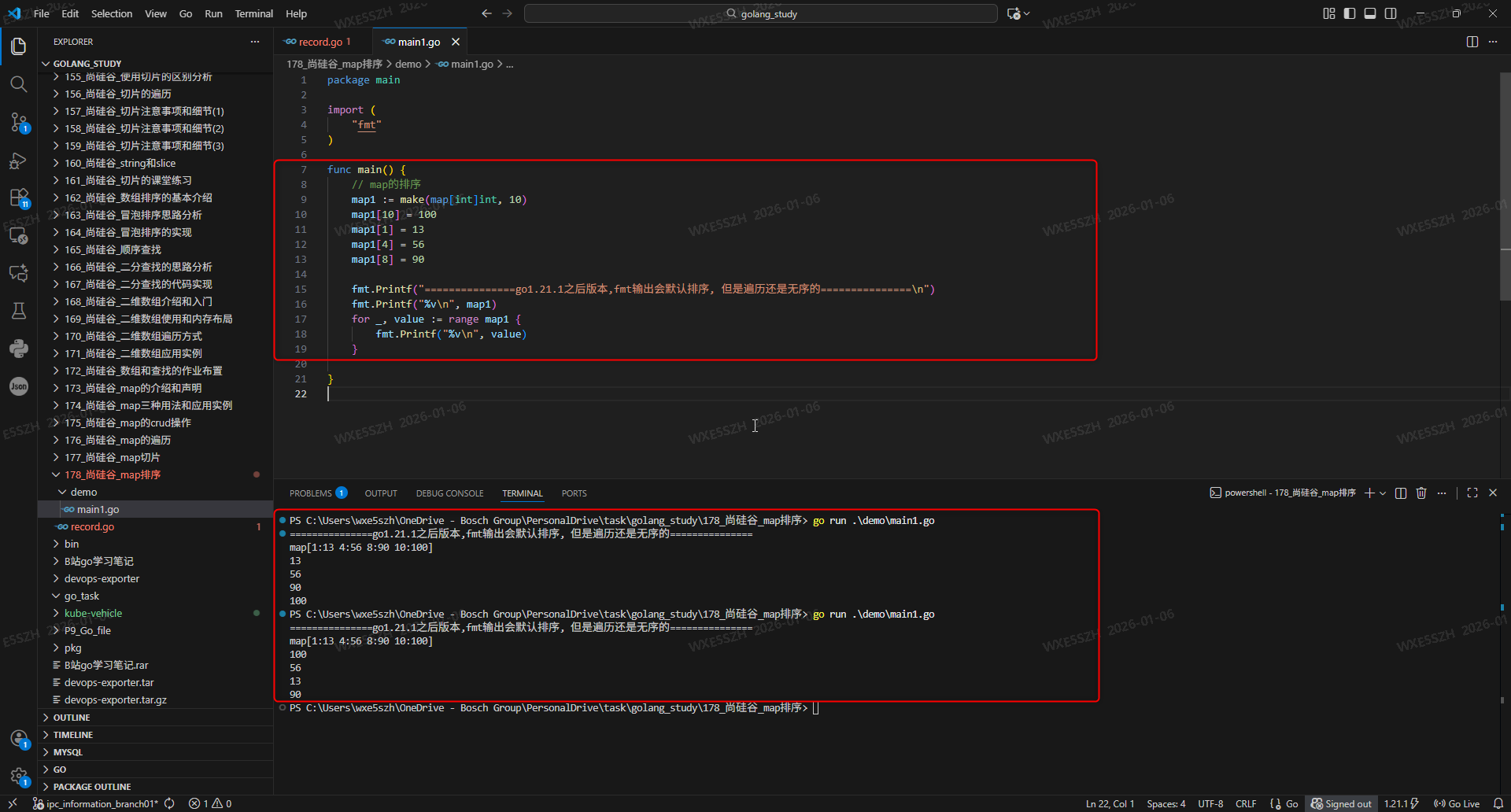Open Run and Debug view
Image resolution: width=1511 pixels, height=812 pixels.
[x=19, y=161]
